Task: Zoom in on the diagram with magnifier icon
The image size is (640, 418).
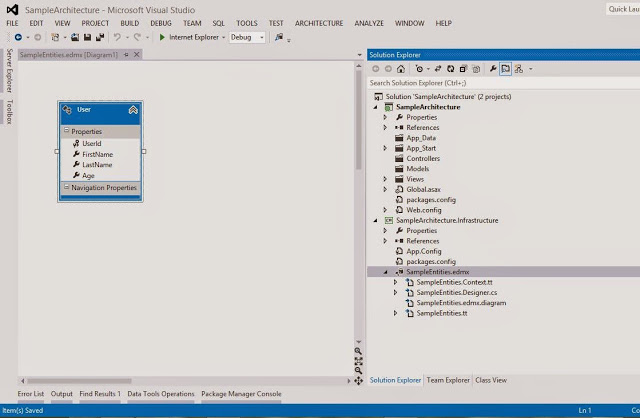Action: coord(358,351)
